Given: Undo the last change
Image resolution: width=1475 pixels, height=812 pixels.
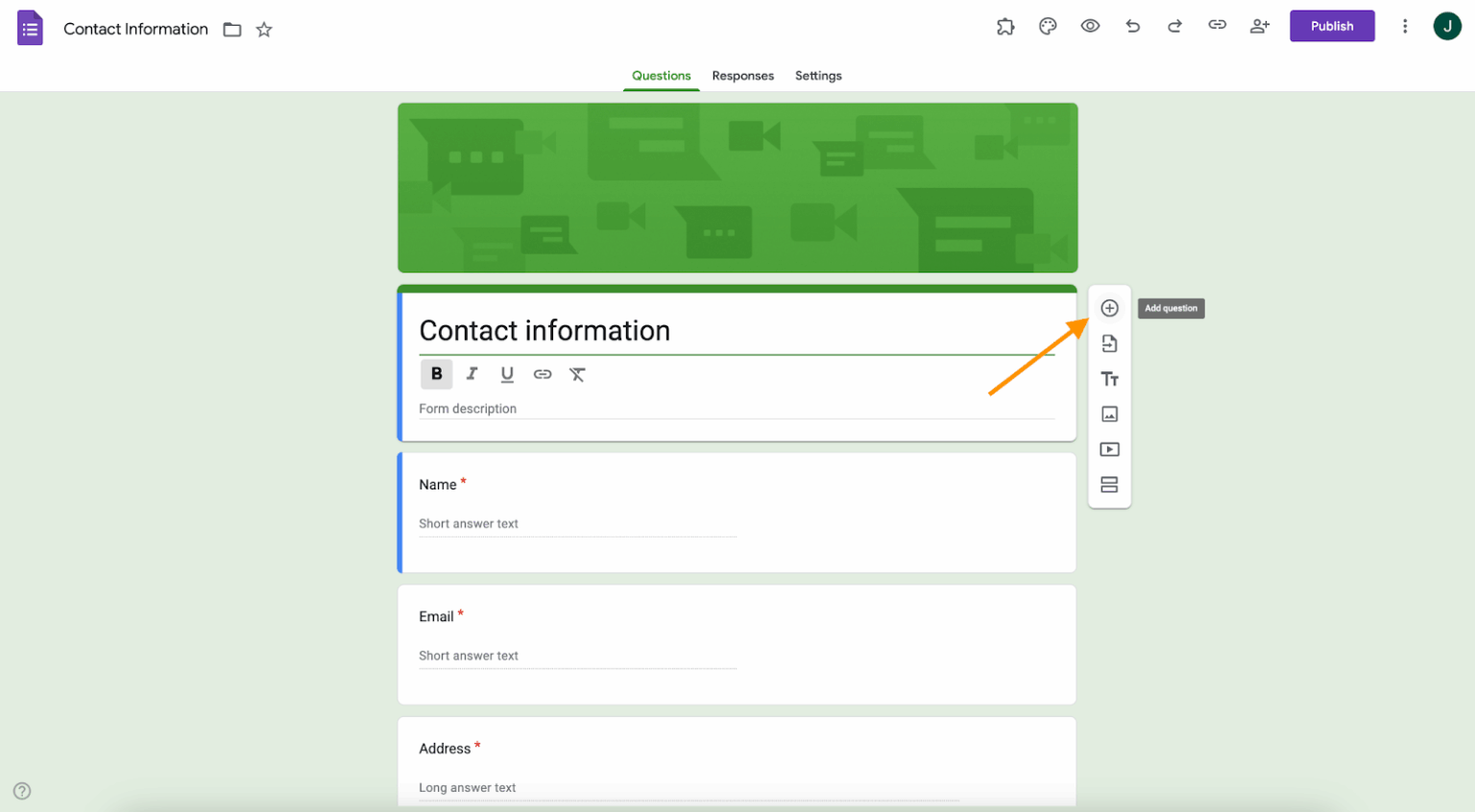Looking at the screenshot, I should pos(1132,26).
